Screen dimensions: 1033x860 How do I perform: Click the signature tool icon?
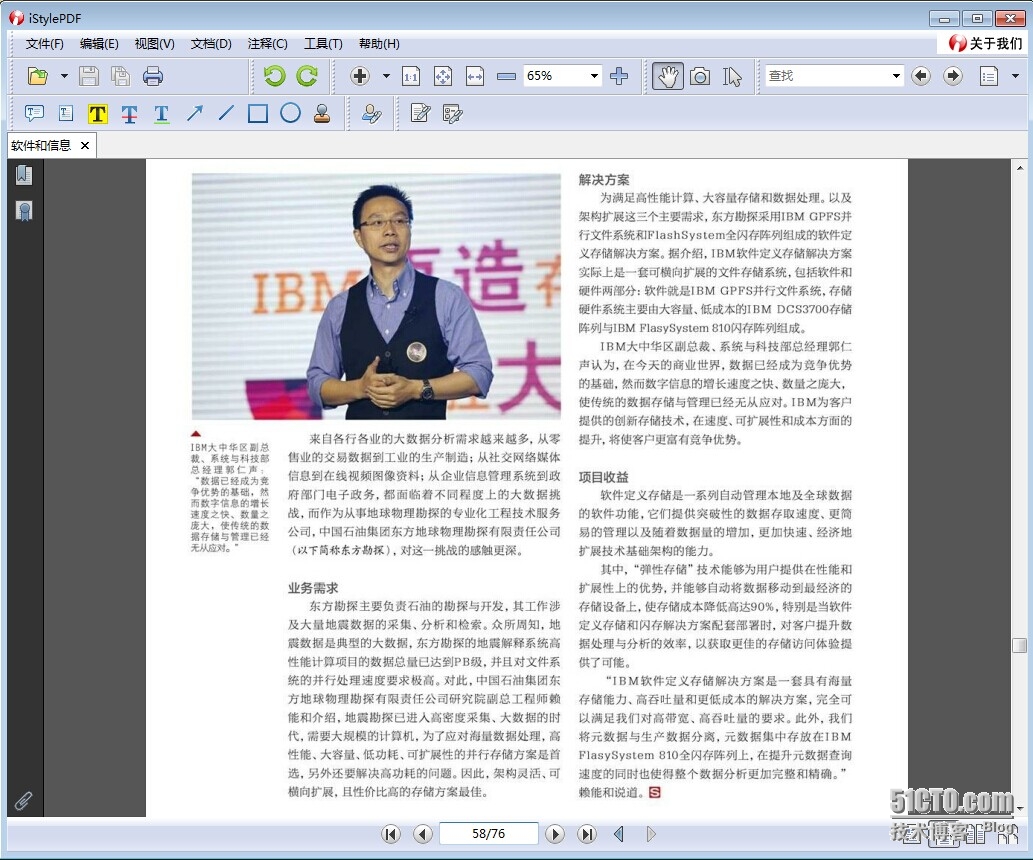(371, 114)
